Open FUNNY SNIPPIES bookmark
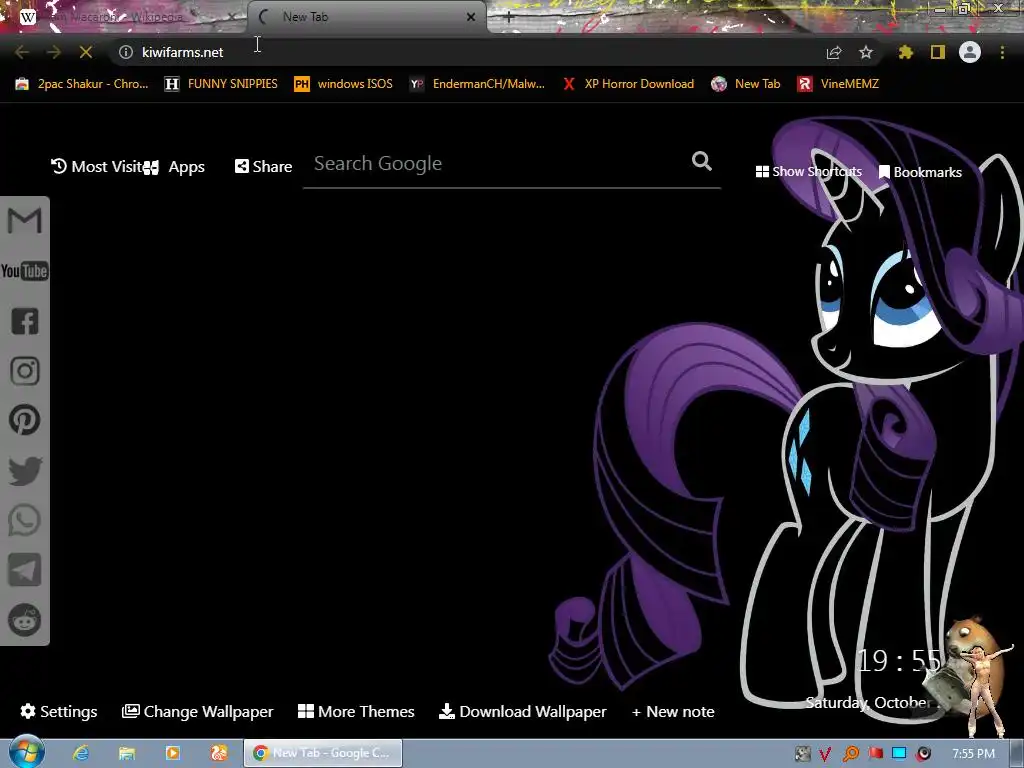Viewport: 1024px width, 768px height. (221, 84)
